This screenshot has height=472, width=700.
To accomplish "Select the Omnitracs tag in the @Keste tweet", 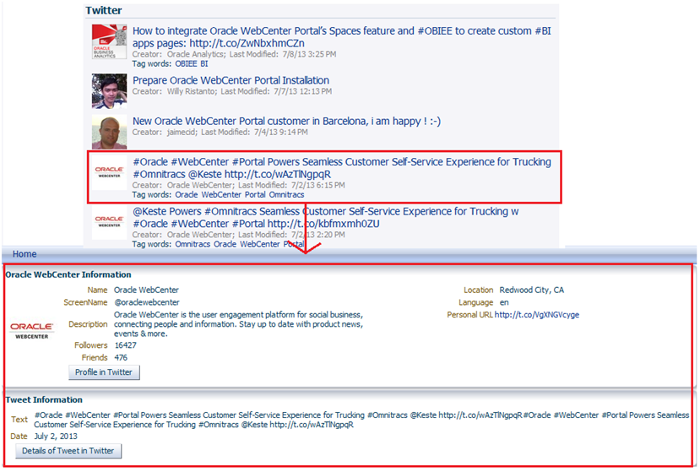I will point(192,244).
